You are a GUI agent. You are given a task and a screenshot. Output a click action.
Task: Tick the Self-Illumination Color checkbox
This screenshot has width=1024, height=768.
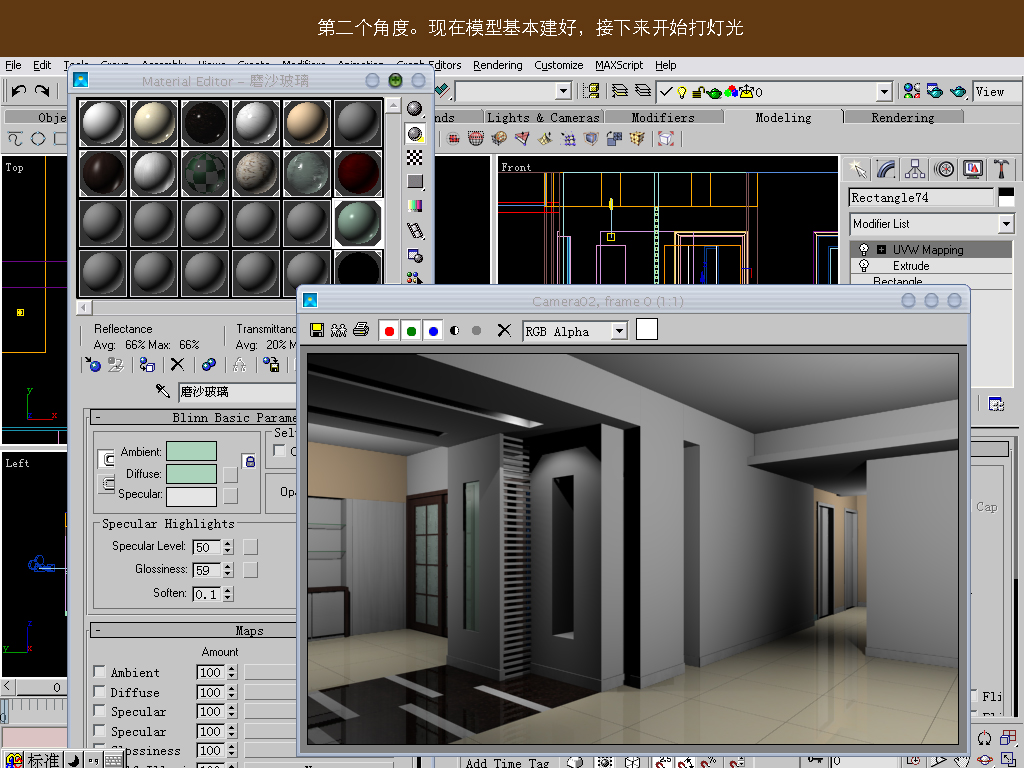click(x=280, y=451)
